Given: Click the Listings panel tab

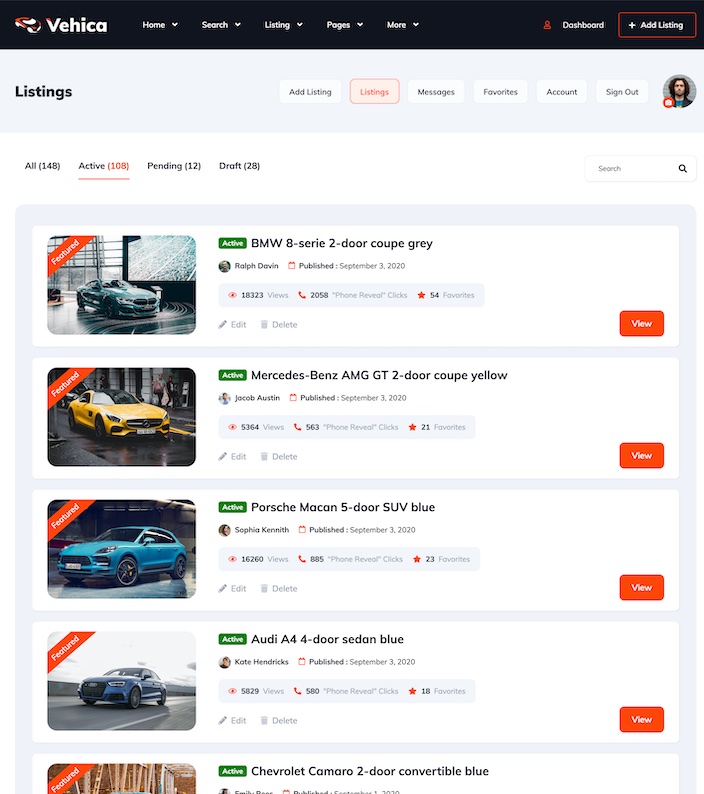Looking at the screenshot, I should click(374, 92).
